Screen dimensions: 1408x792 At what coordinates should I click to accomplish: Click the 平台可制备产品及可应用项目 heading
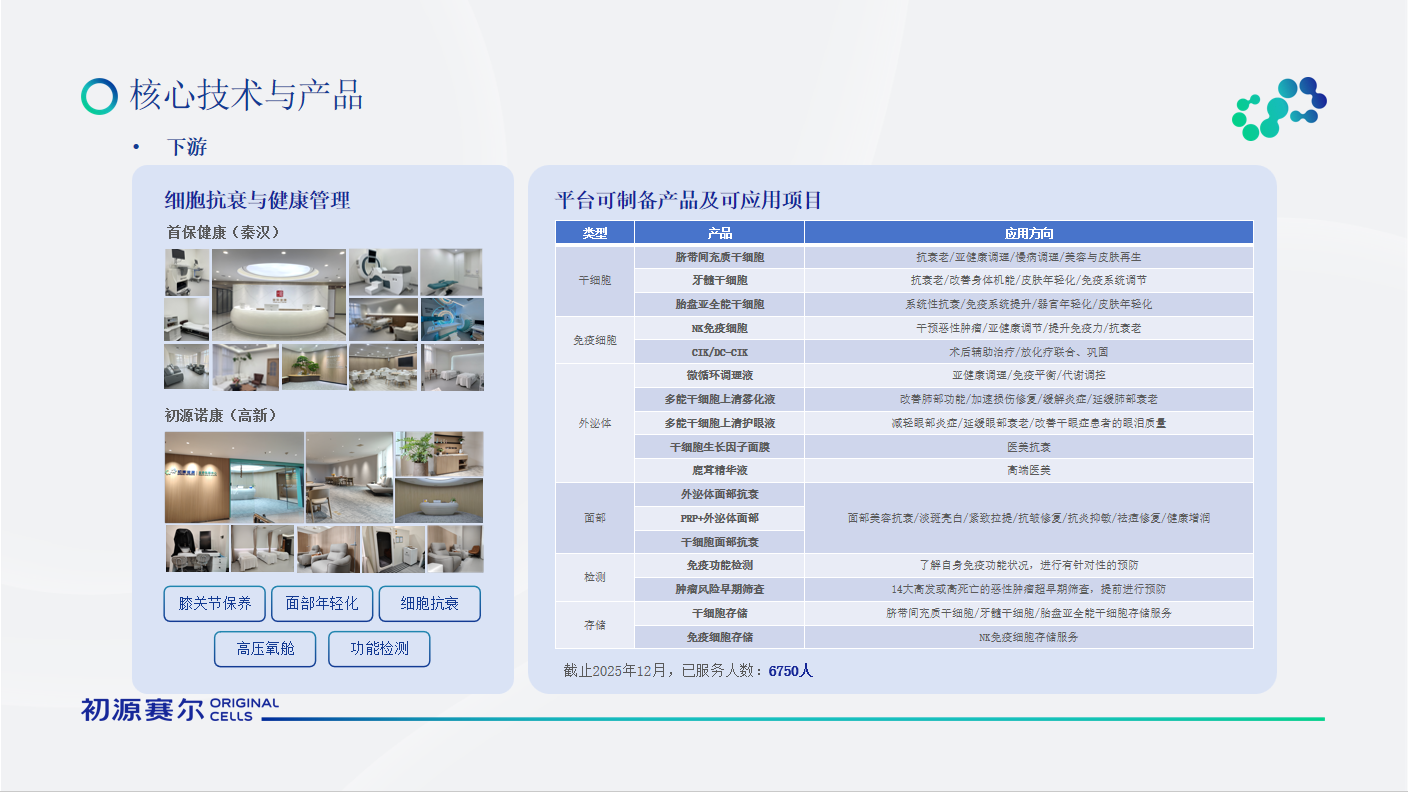(688, 200)
